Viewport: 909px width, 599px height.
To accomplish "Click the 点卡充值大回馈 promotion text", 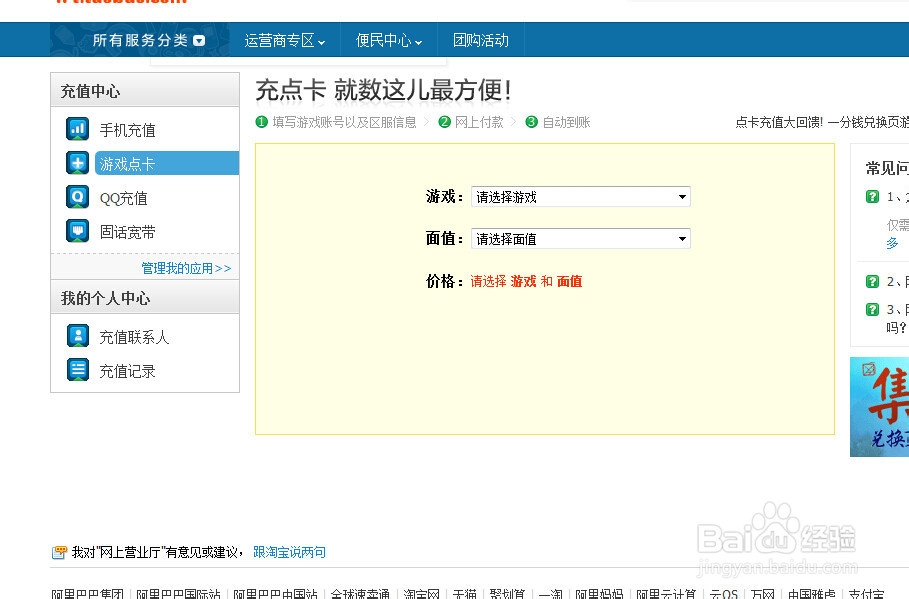I will pos(822,122).
